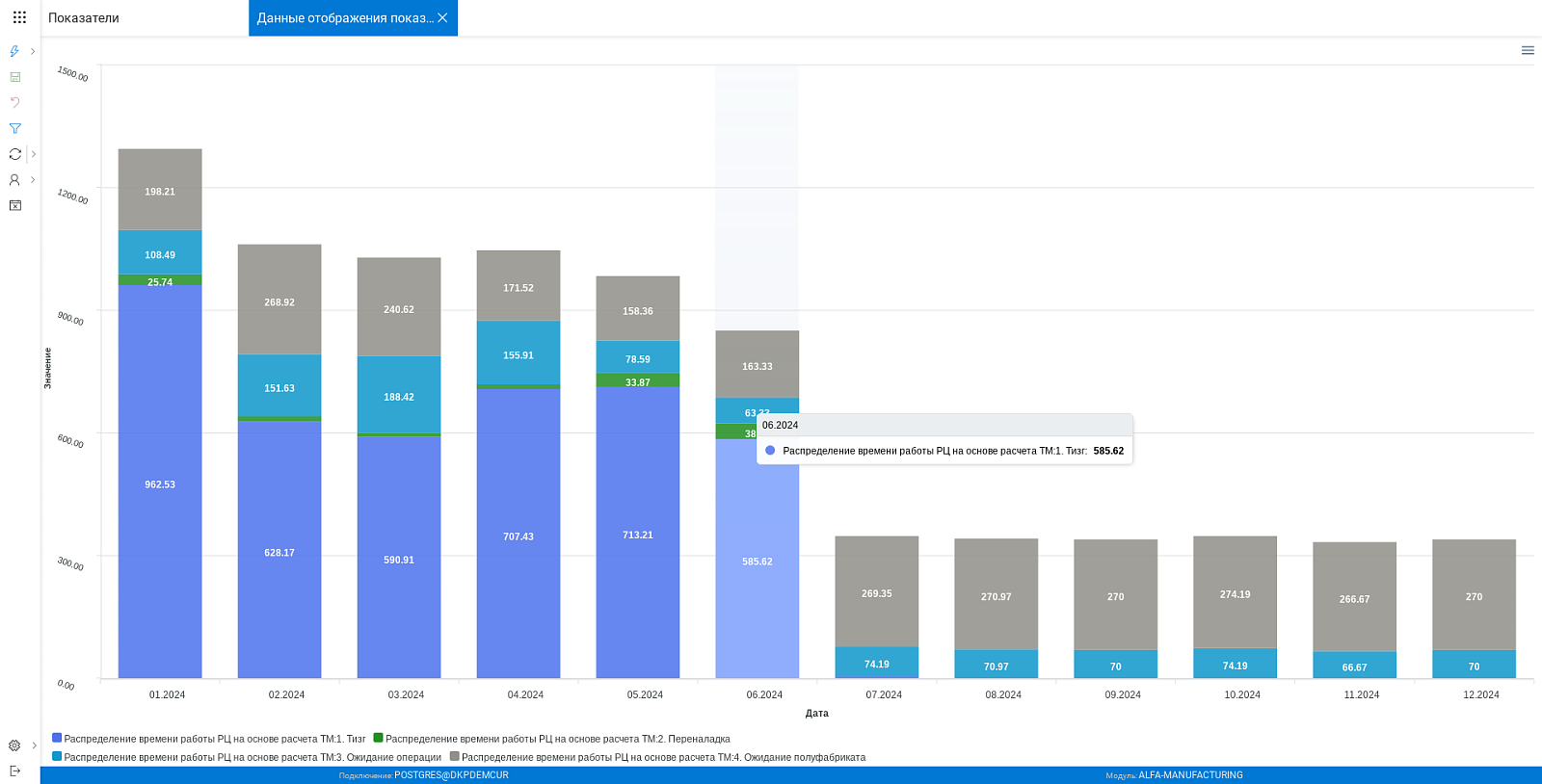Expand chevron next to settings gear

(x=34, y=745)
